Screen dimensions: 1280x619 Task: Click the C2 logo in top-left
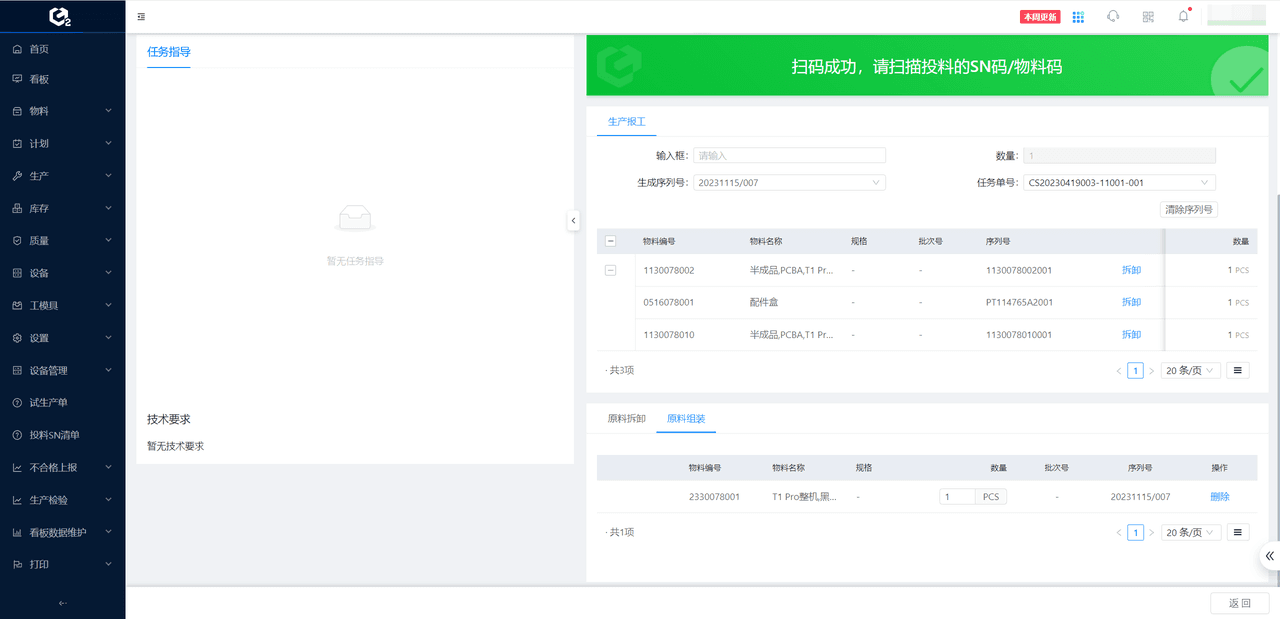click(61, 16)
